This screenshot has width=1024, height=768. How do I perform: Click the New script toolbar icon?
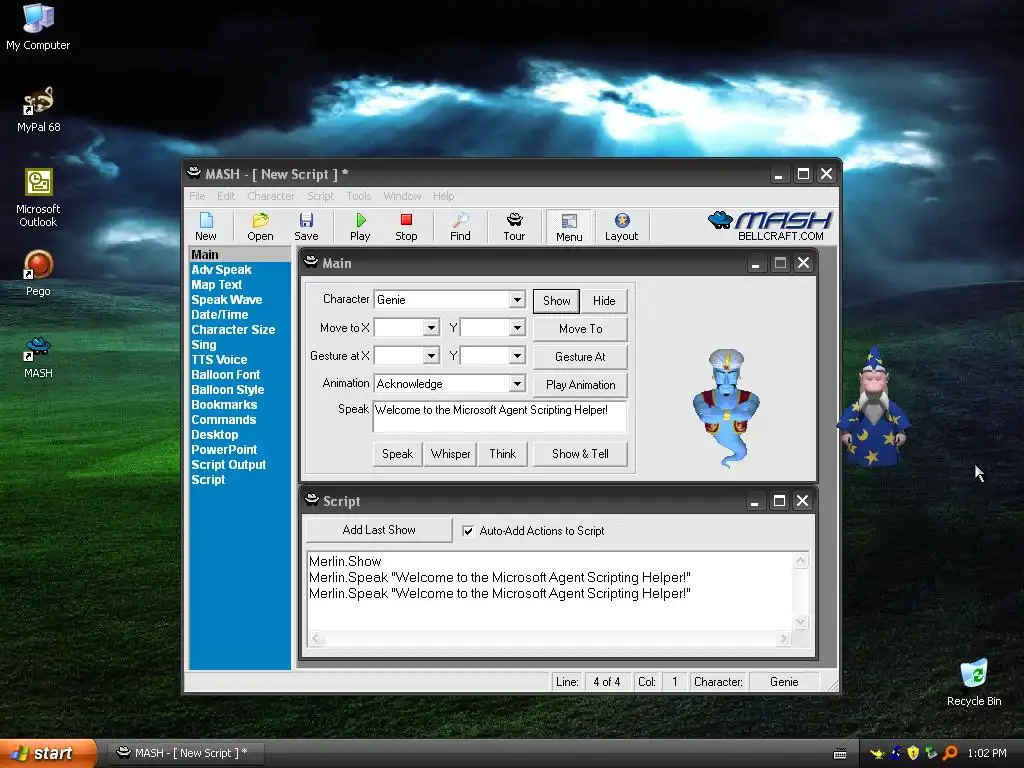click(x=206, y=227)
